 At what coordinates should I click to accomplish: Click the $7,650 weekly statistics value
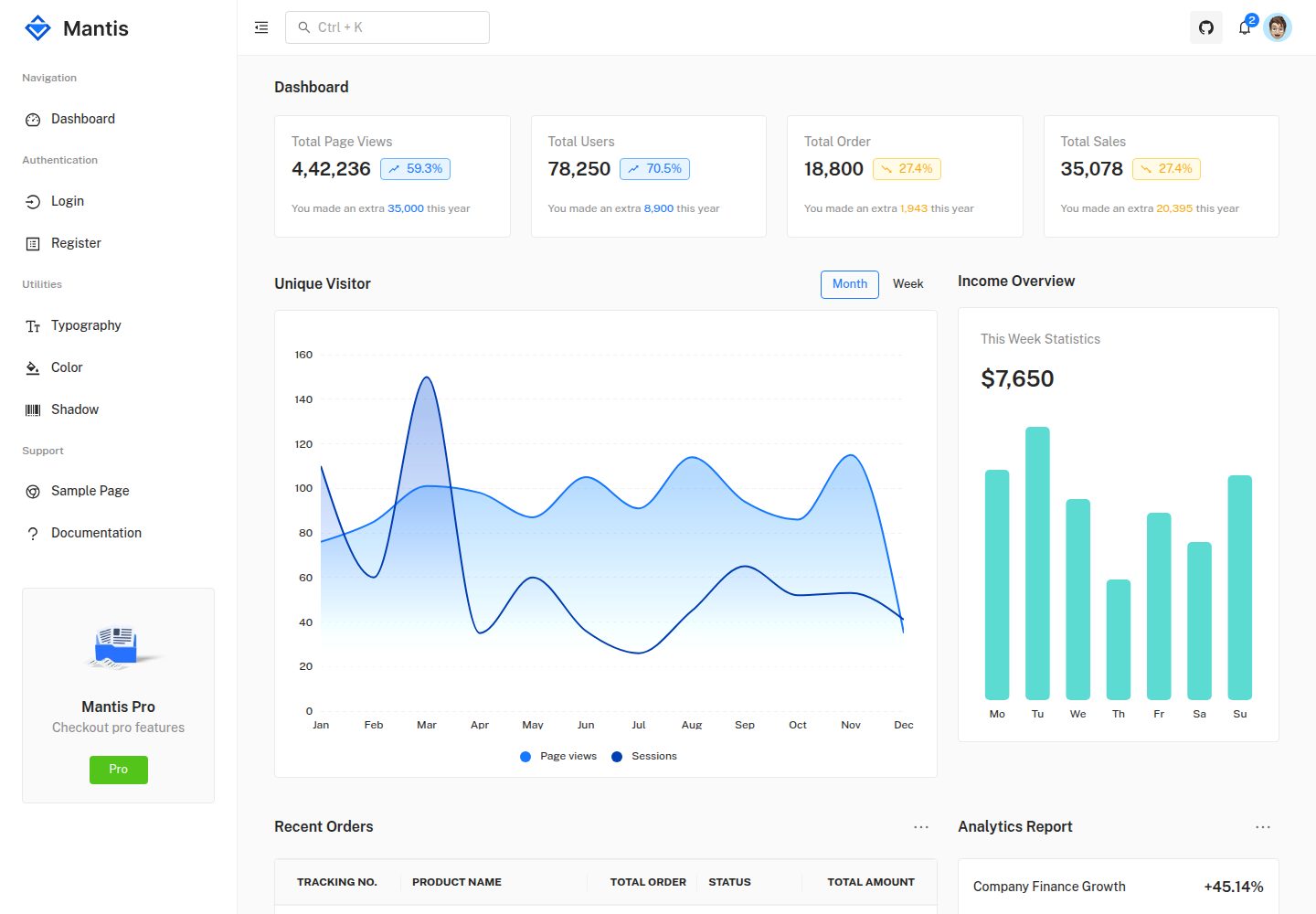[1017, 379]
